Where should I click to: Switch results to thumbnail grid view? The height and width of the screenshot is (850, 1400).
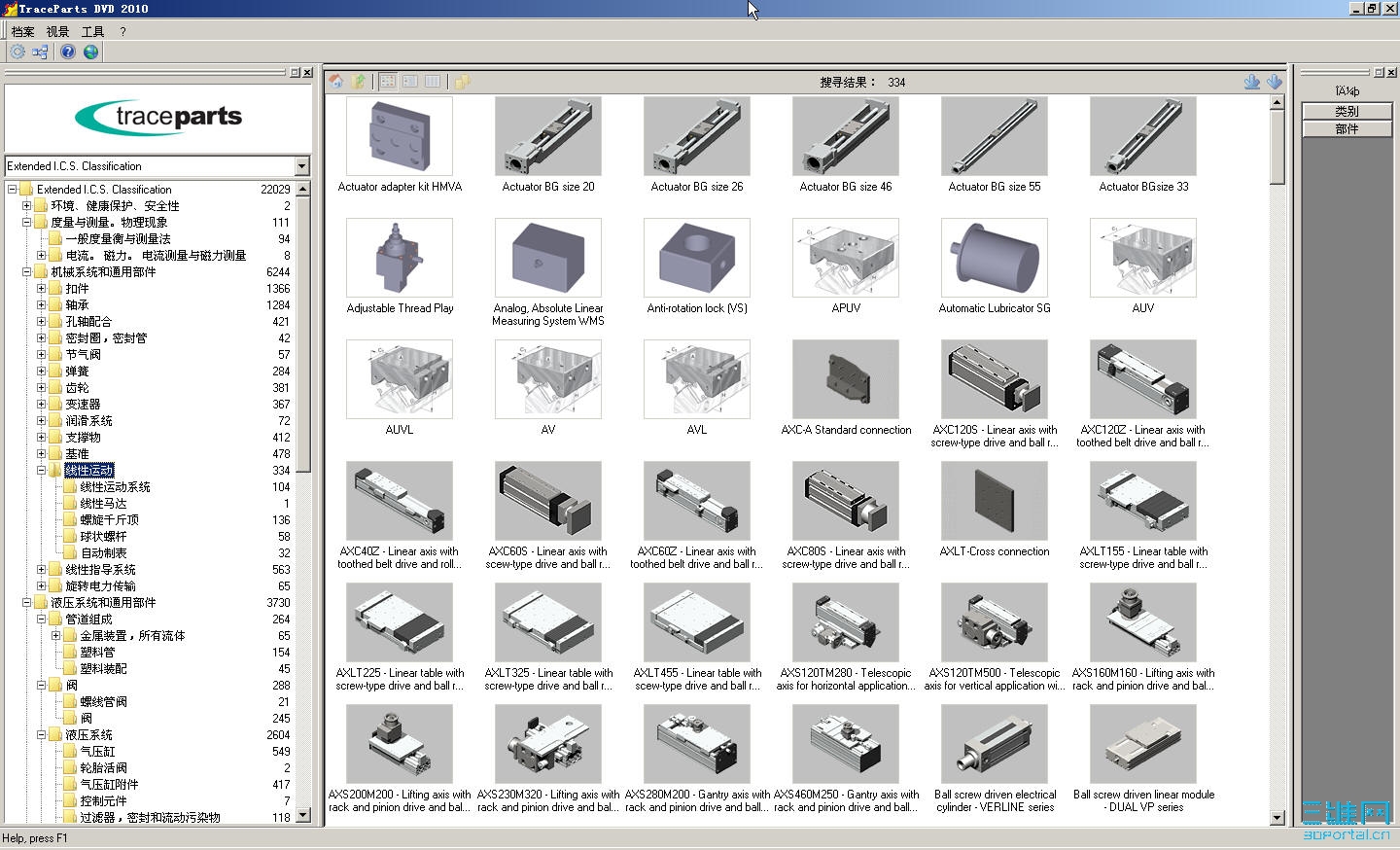click(388, 82)
